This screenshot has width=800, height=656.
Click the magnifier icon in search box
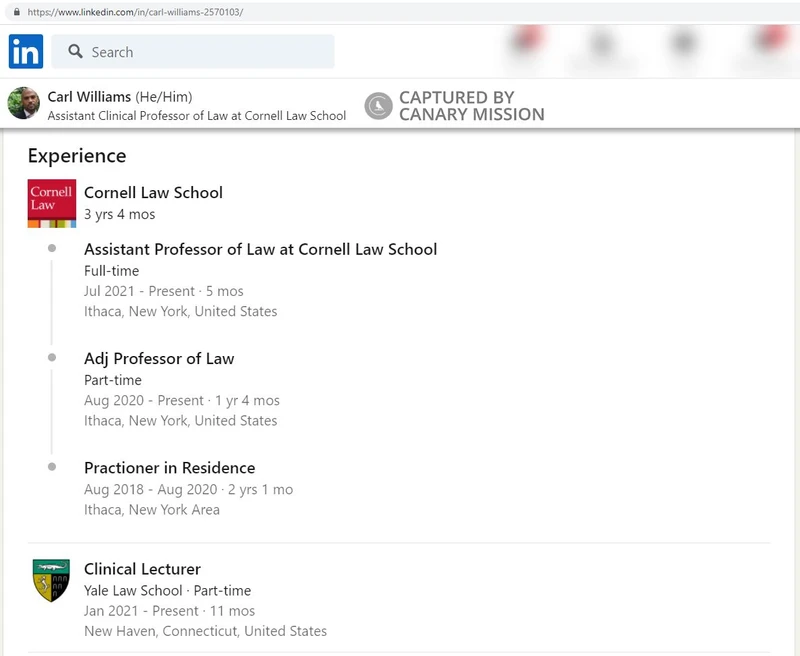pyautogui.click(x=76, y=52)
